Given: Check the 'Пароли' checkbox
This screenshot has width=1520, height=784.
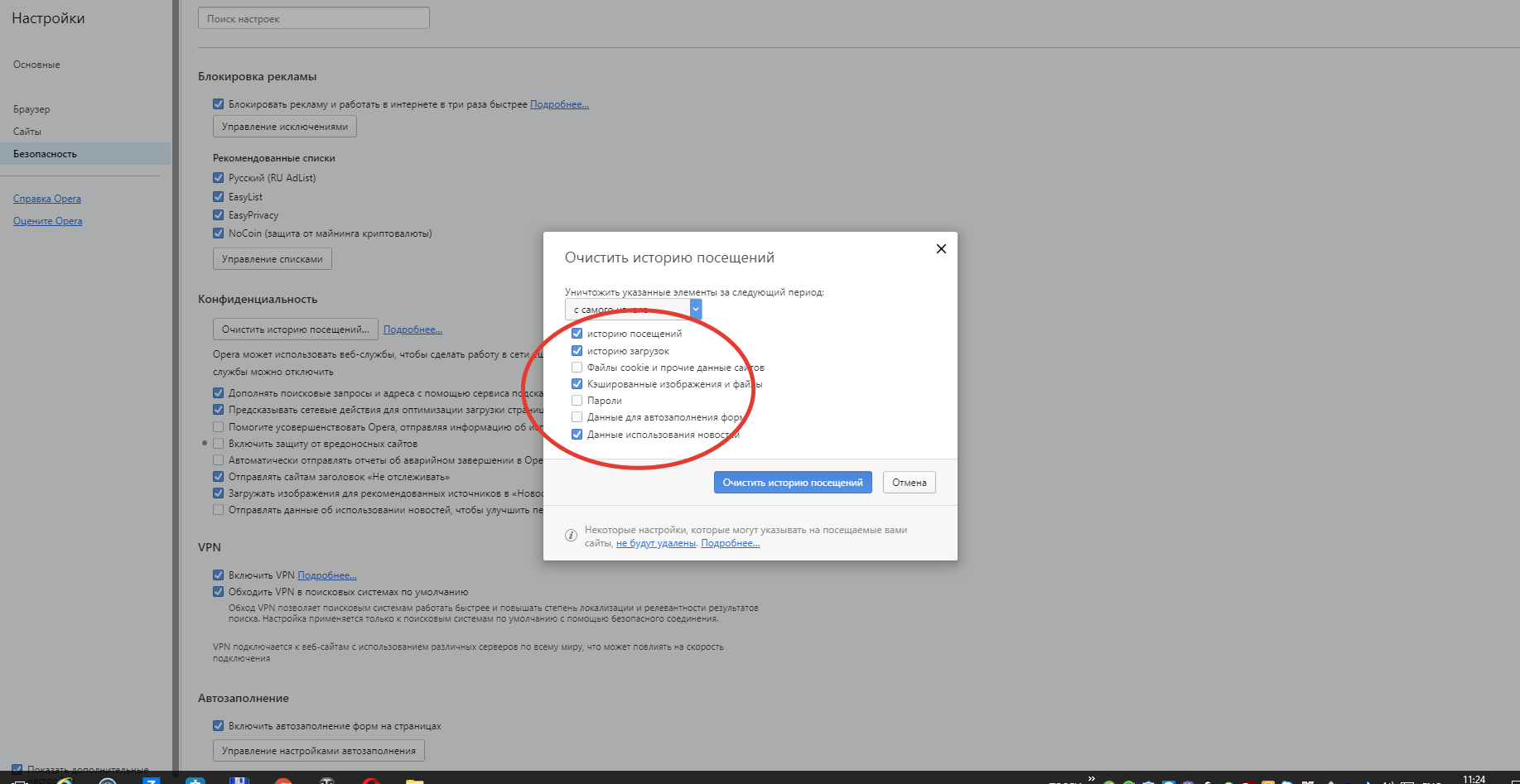Looking at the screenshot, I should coord(577,401).
